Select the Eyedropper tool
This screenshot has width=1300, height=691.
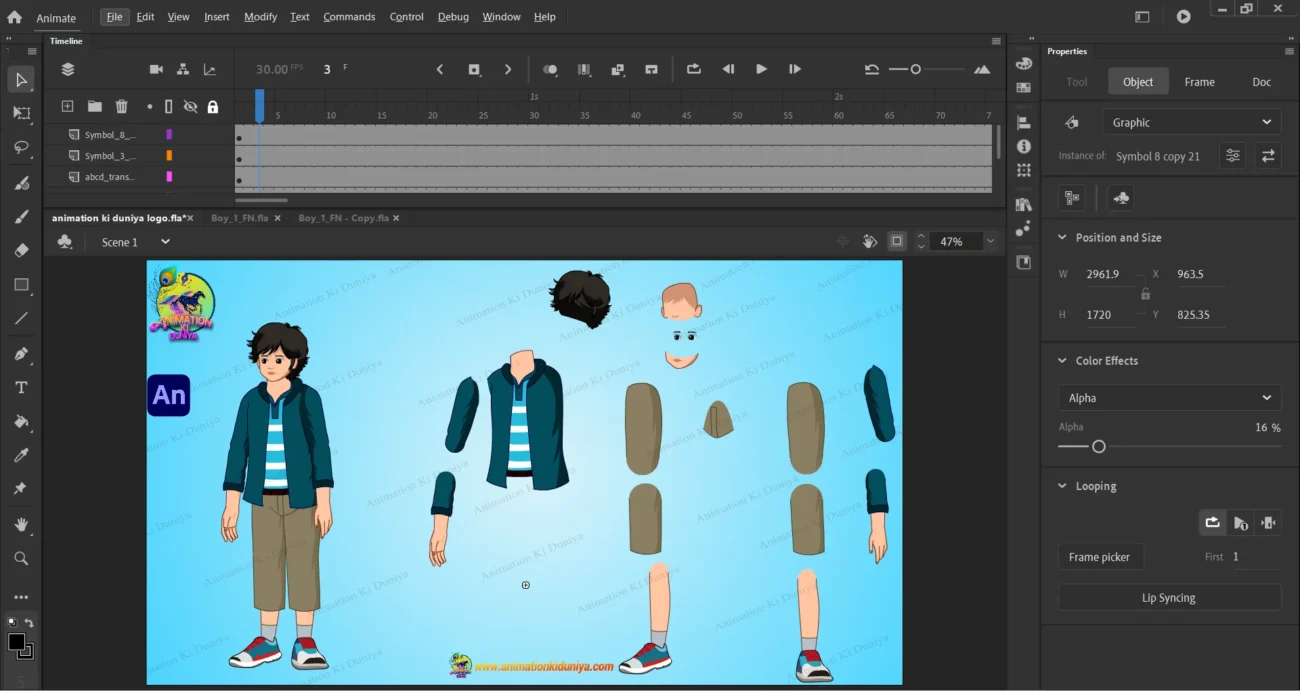coord(21,456)
